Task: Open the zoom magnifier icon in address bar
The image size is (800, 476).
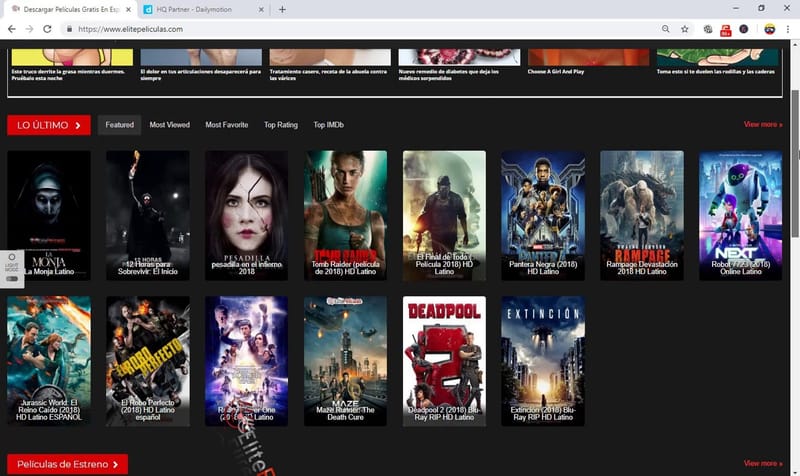Action: (666, 29)
